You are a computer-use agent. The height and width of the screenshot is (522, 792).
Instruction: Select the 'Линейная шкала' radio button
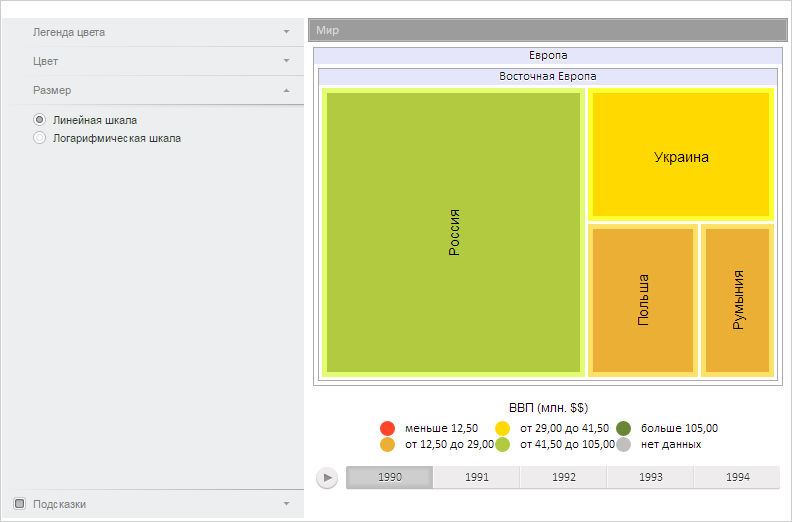tap(40, 120)
